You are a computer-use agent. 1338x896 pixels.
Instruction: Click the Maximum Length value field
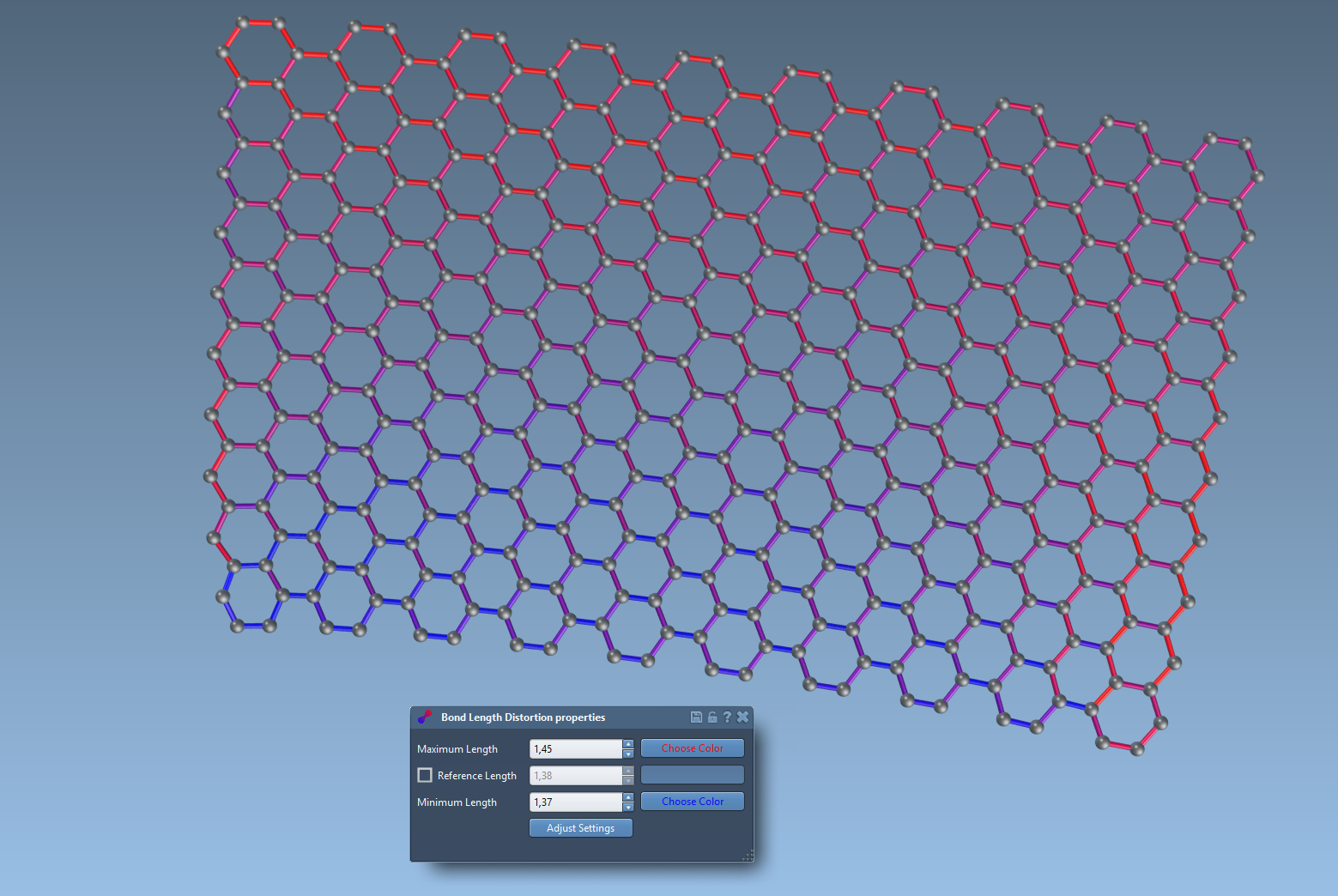click(x=575, y=749)
